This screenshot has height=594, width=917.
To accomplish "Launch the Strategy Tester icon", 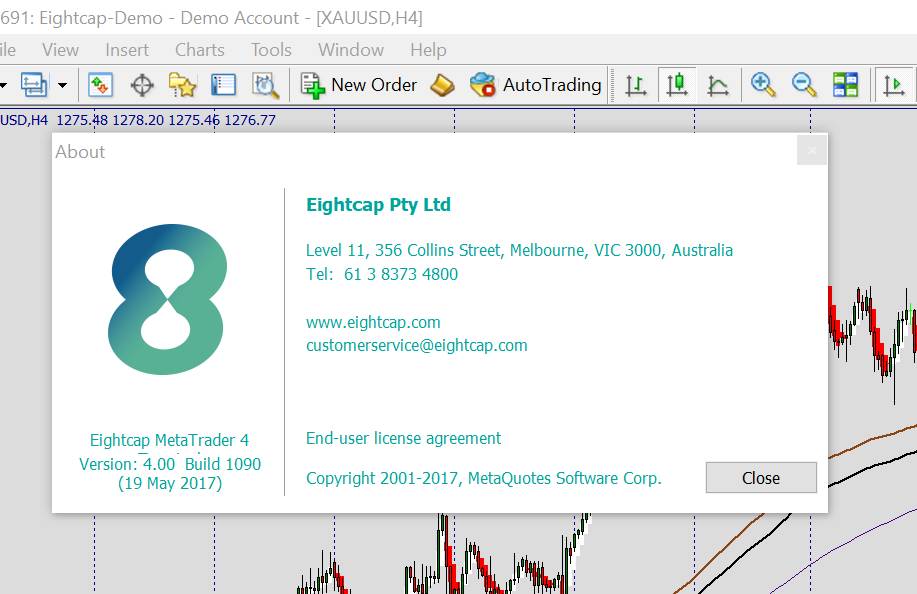I will pos(266,85).
